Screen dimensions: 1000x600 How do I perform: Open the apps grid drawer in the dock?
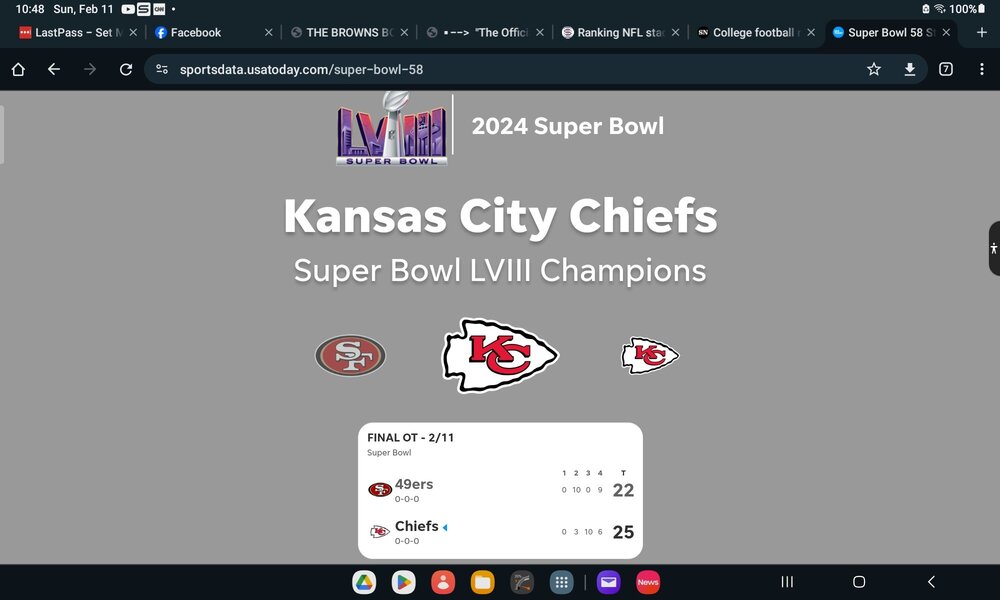tap(561, 582)
